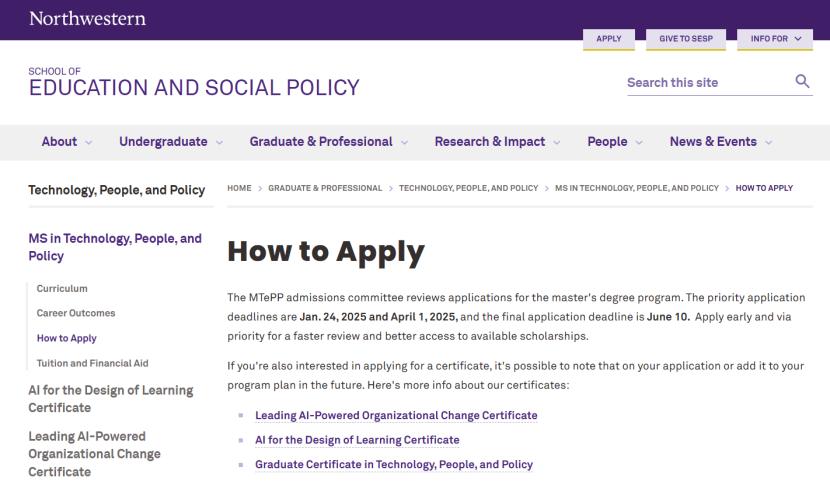Screen dimensions: 830x488
Task: Select Career Outcomes in the sidebar
Action: tap(76, 313)
